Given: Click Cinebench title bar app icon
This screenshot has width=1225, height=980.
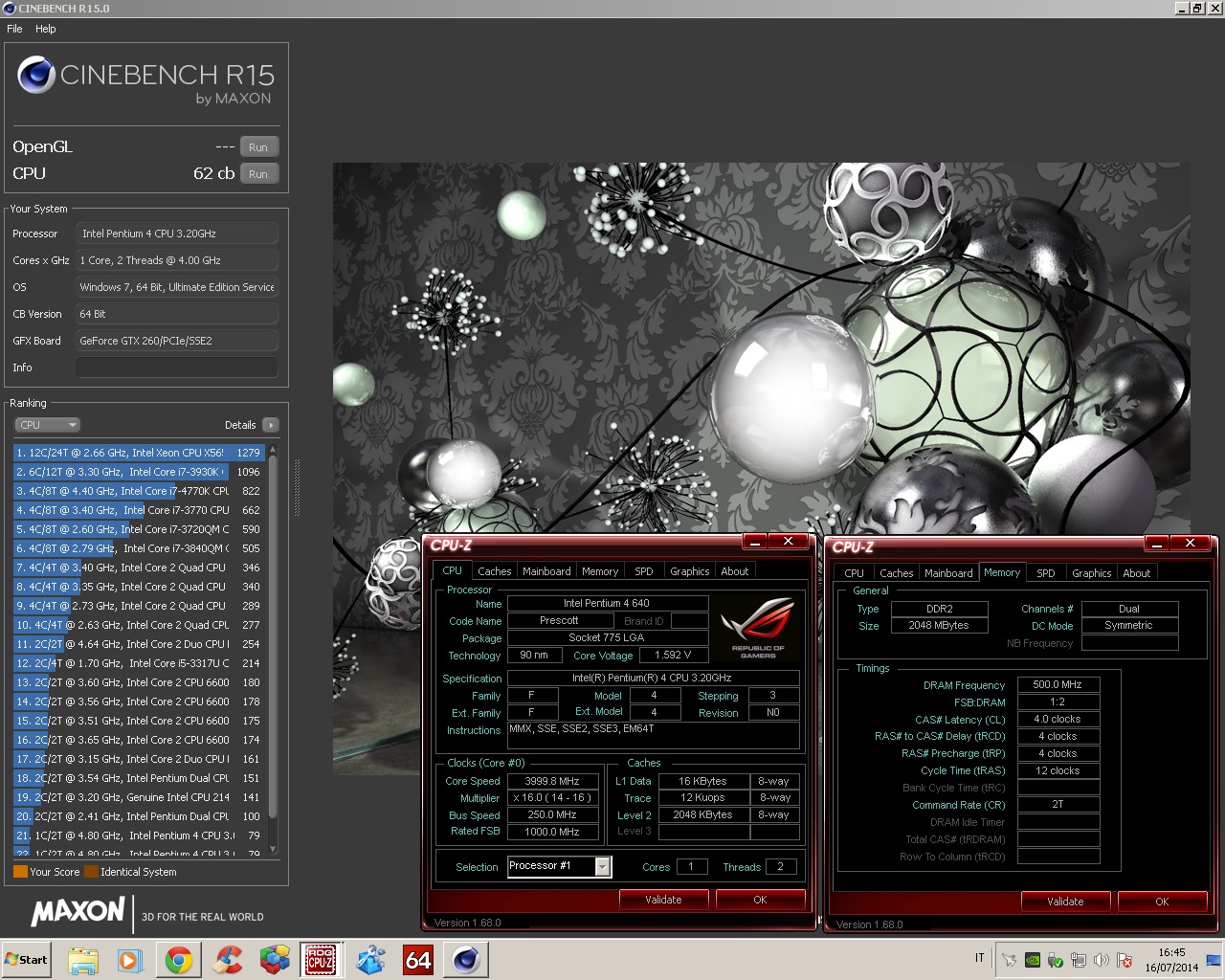Looking at the screenshot, I should click(x=9, y=8).
